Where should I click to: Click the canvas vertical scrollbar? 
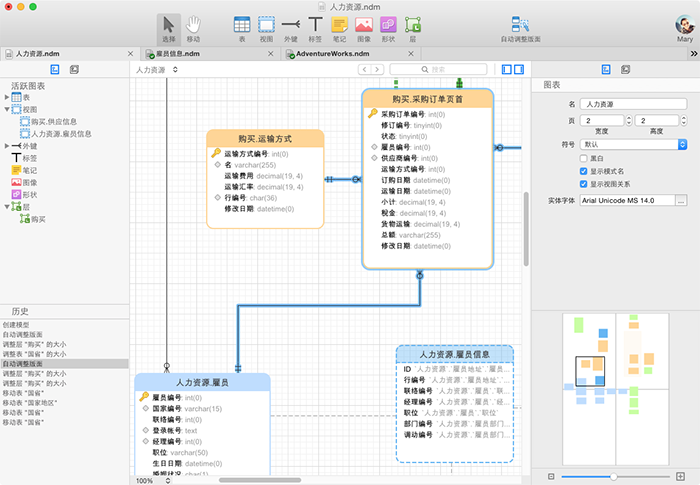pos(526,229)
